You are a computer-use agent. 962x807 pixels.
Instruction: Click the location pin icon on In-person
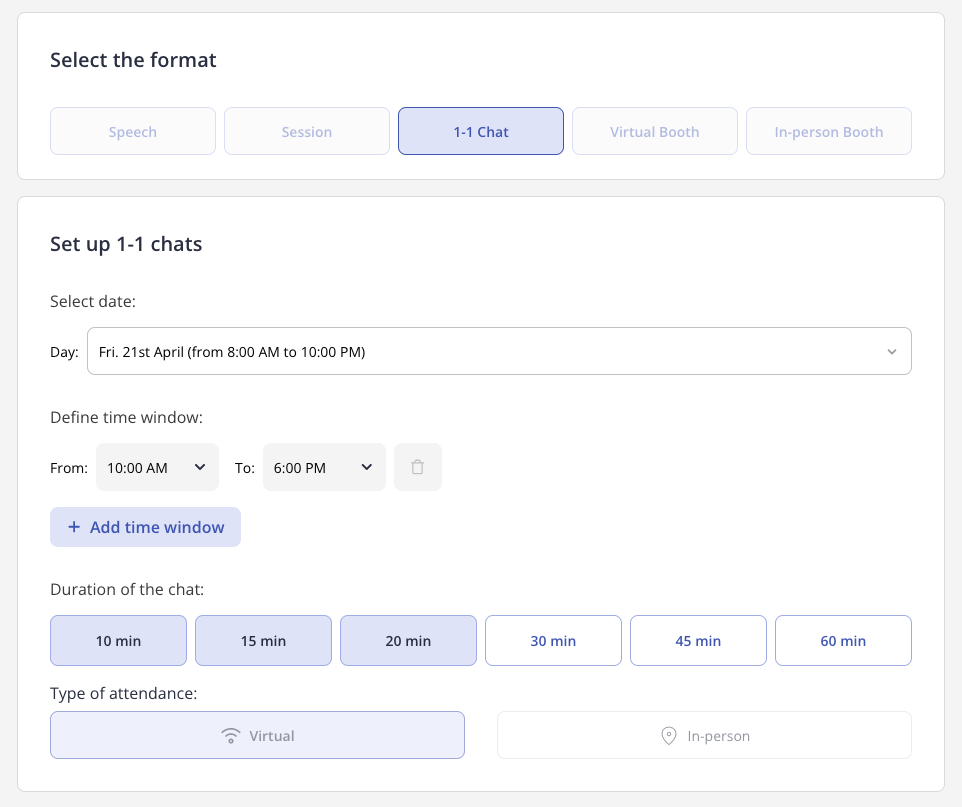[668, 735]
